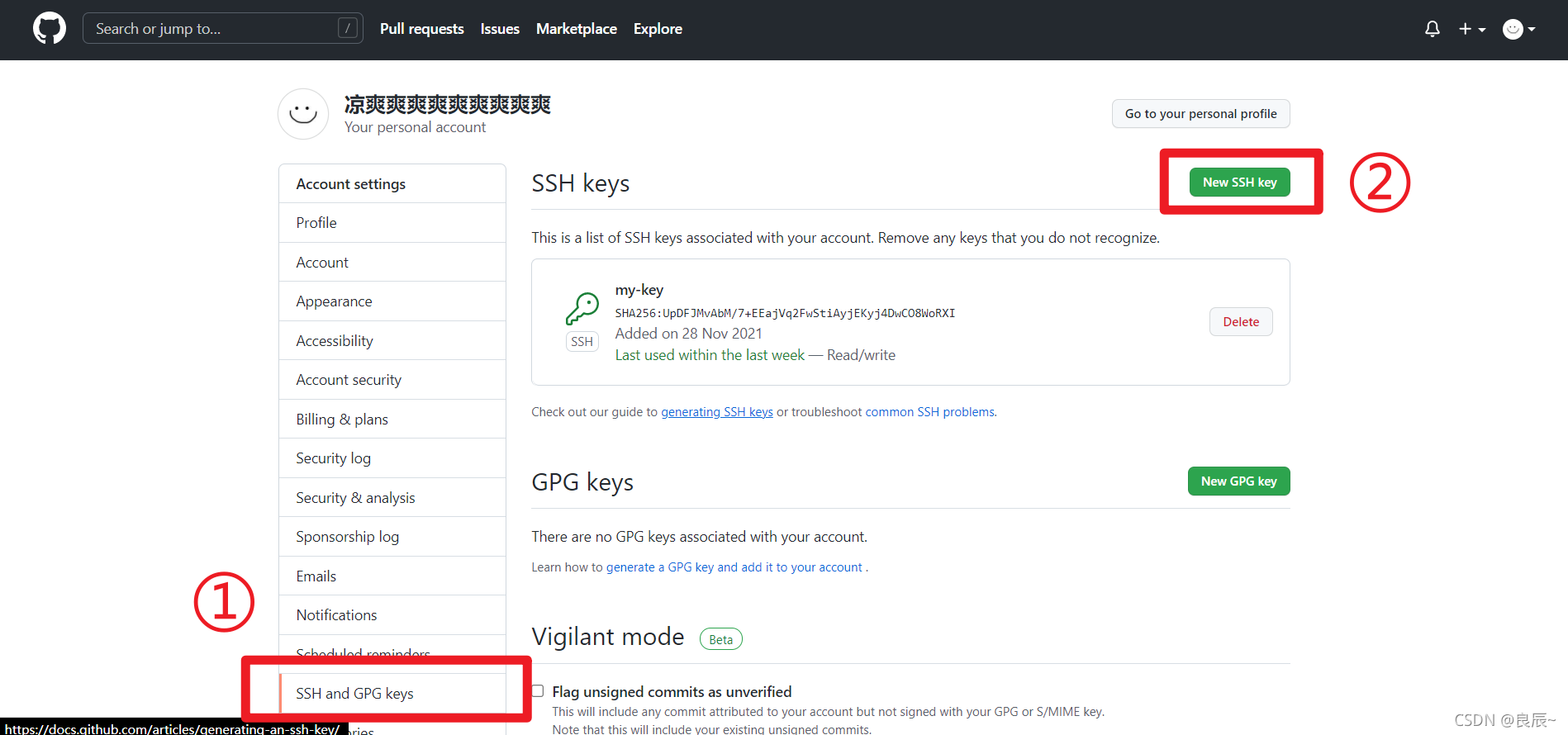Expand the plus create-new dropdown
Viewport: 1568px width, 735px height.
tap(1472, 29)
